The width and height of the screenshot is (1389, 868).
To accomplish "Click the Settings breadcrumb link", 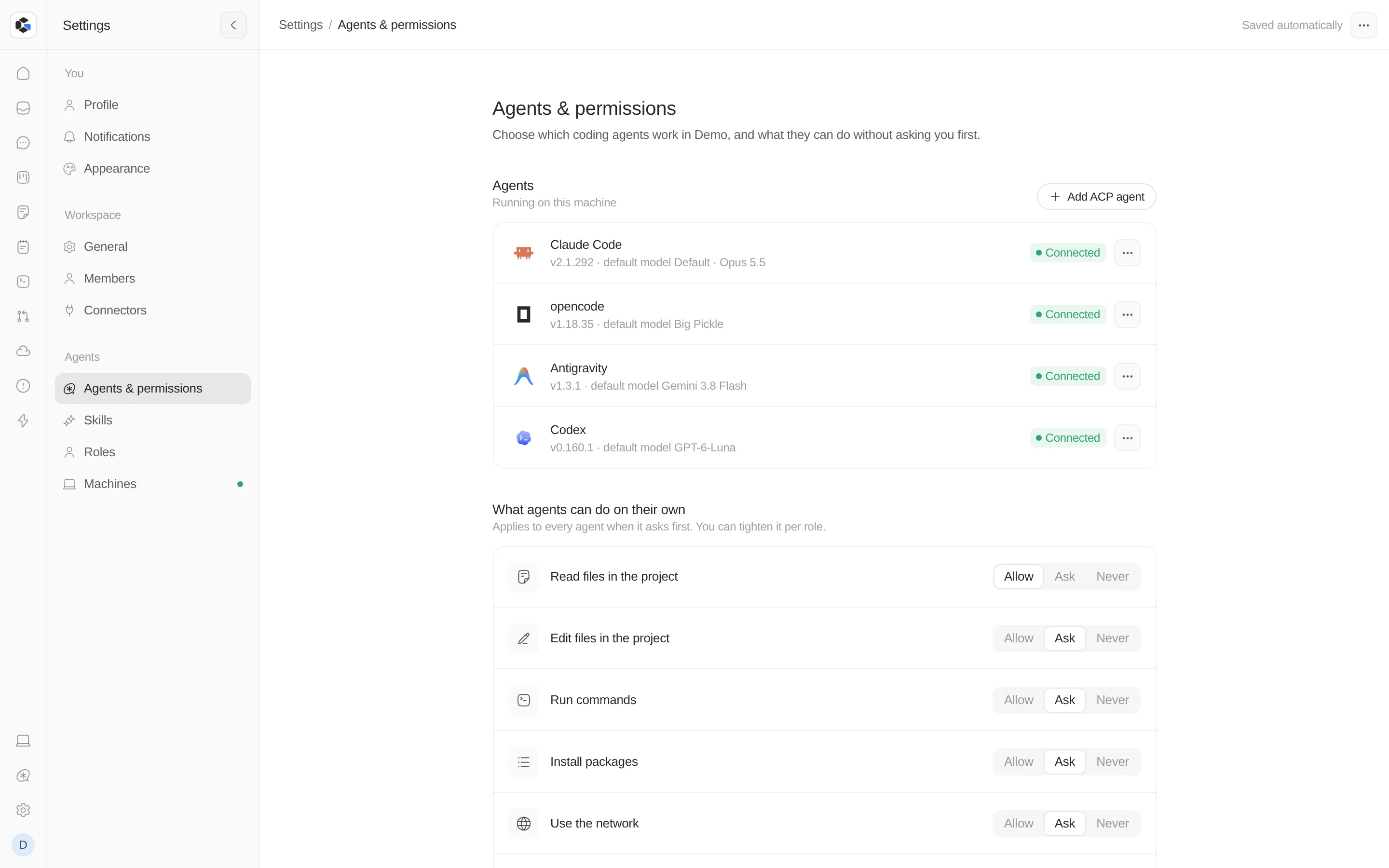I will coord(301,25).
